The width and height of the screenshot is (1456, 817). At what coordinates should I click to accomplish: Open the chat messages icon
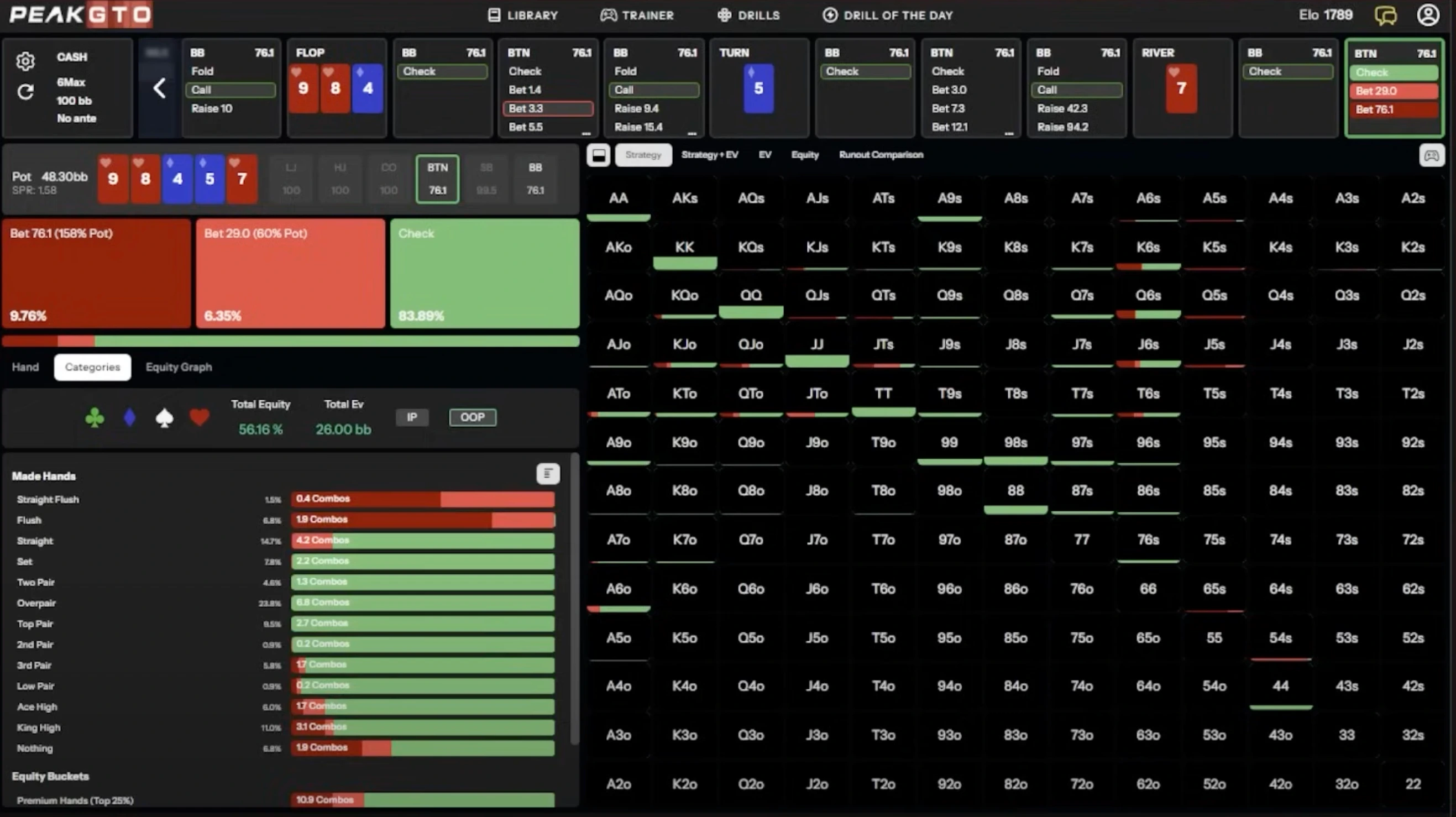click(x=1385, y=15)
